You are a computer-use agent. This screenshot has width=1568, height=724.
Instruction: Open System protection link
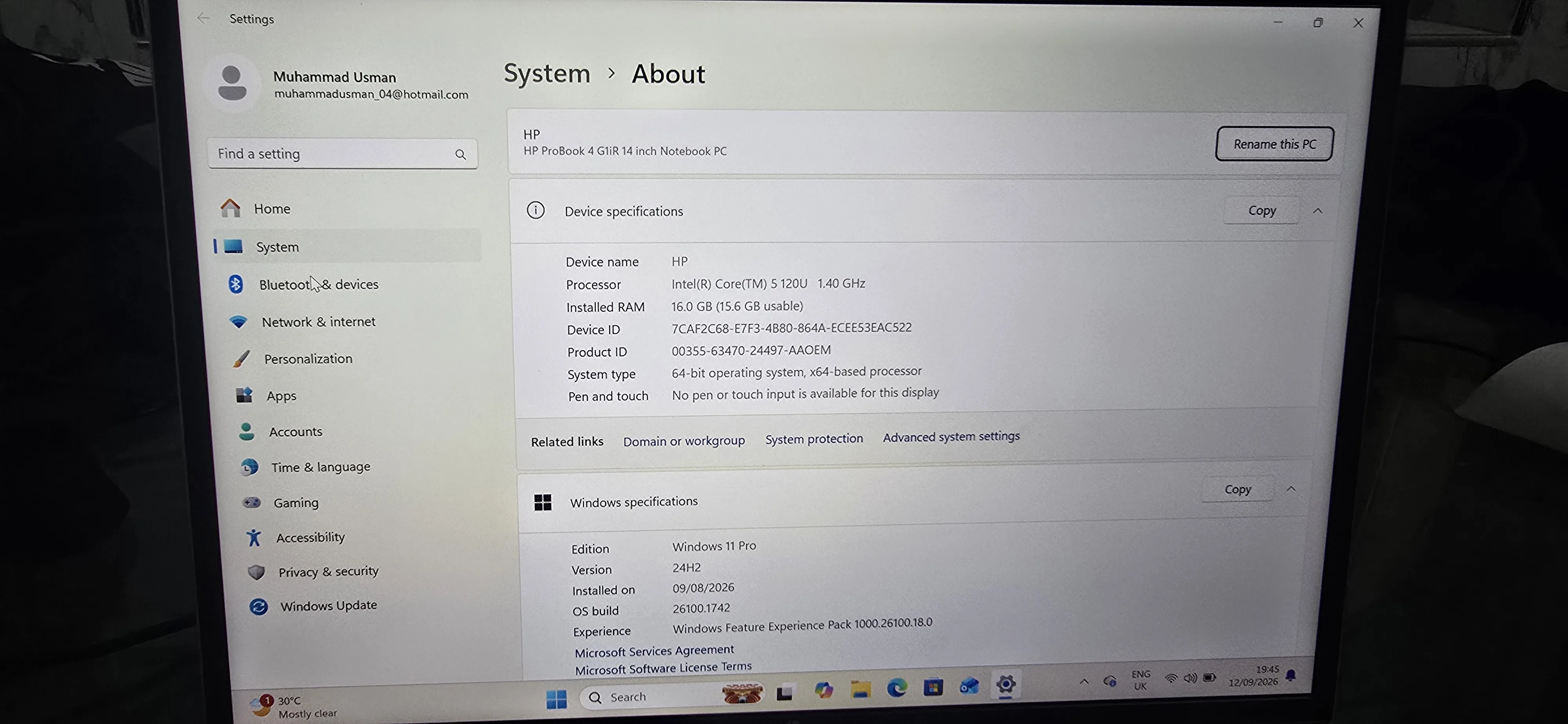pos(814,439)
